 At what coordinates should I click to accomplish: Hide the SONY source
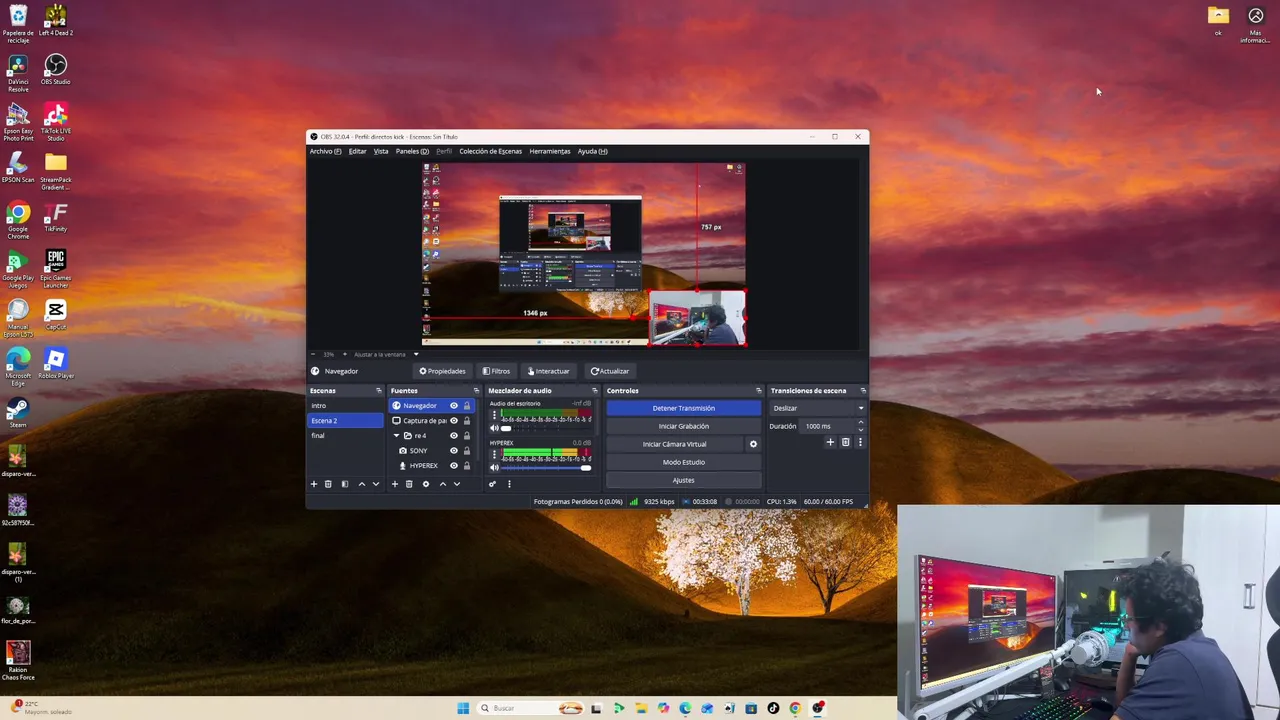(453, 451)
